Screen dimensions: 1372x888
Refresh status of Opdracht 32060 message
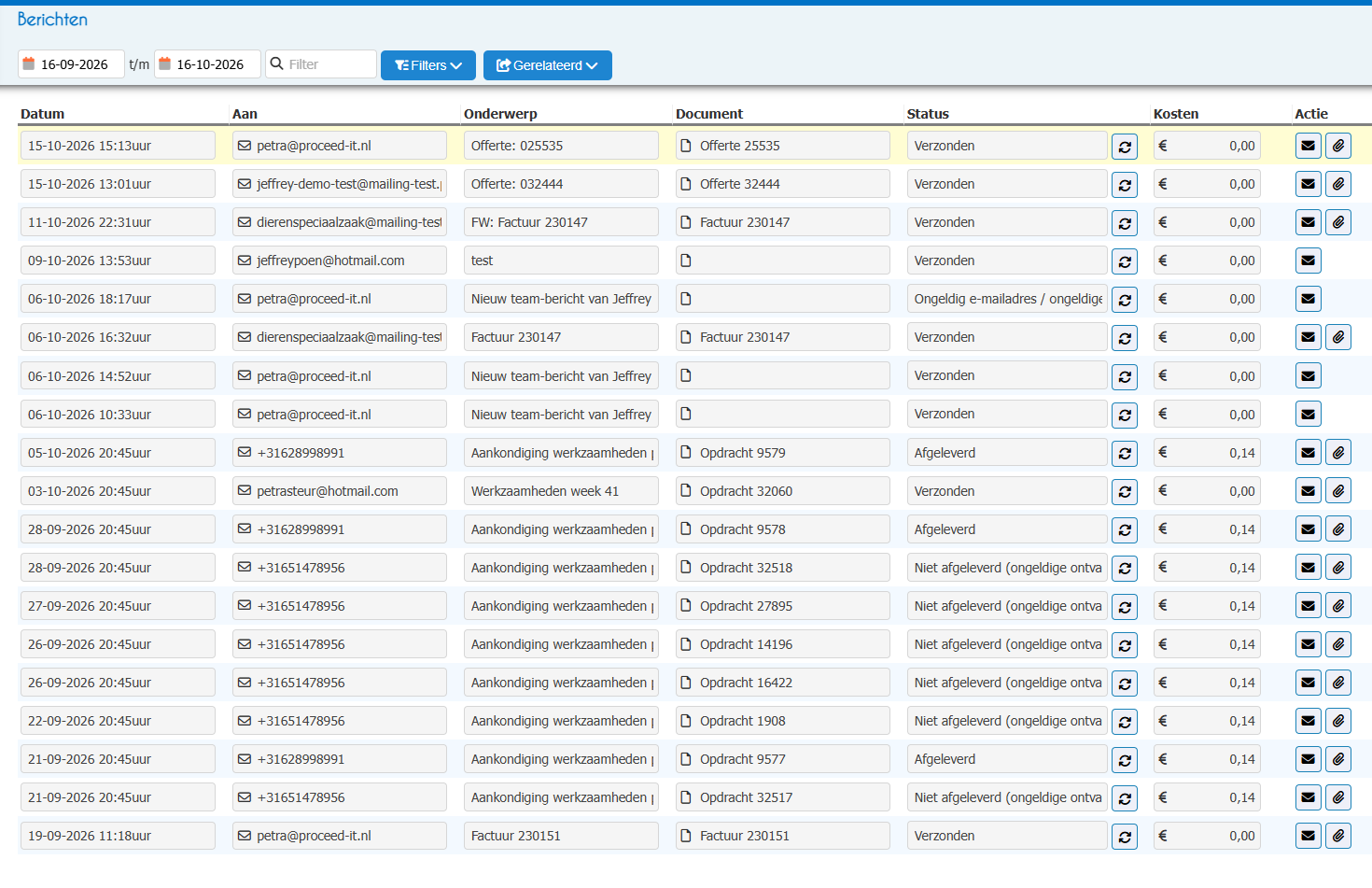tap(1125, 492)
